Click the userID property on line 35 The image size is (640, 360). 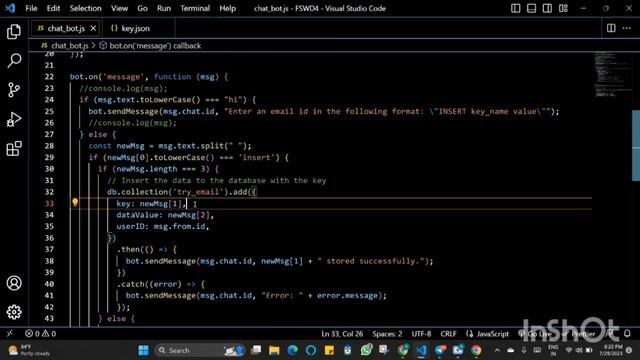(131, 227)
